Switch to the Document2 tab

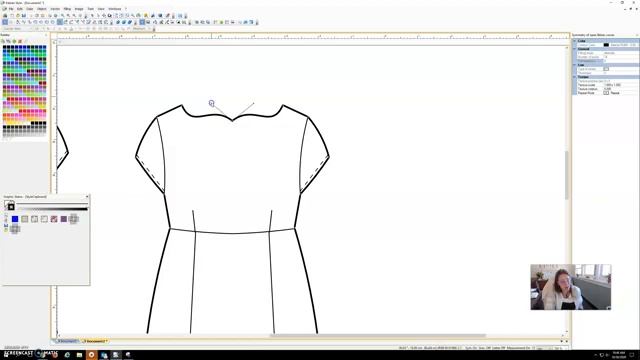(95, 341)
